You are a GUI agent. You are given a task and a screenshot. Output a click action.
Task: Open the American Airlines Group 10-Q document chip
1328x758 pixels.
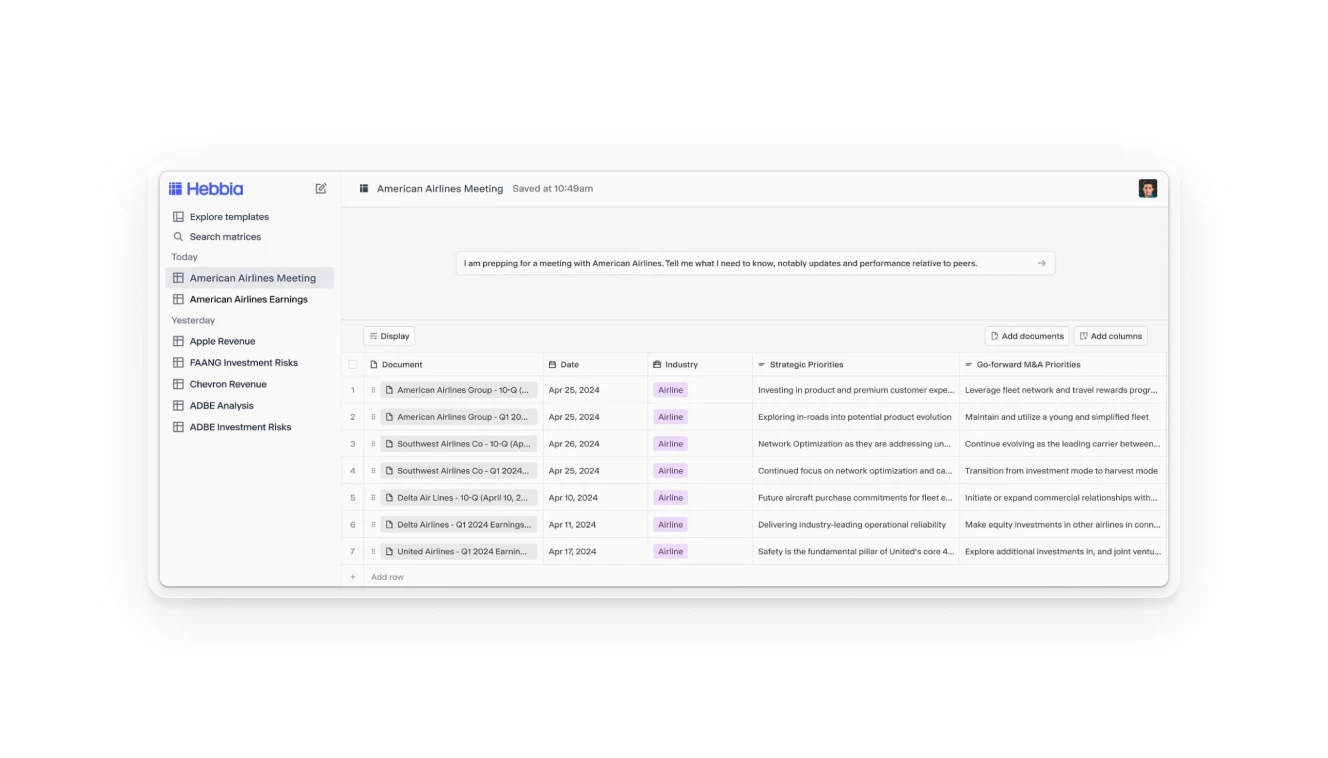tap(459, 390)
